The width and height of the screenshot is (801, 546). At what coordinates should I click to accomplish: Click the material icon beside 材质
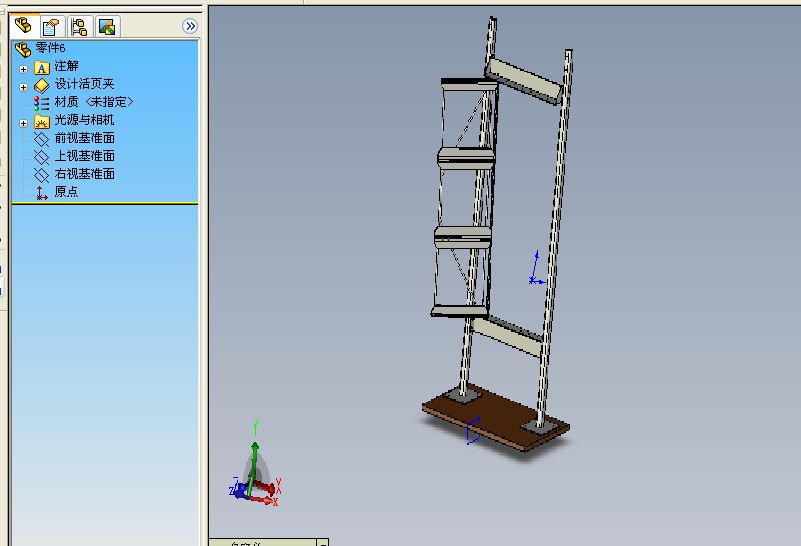pyautogui.click(x=41, y=103)
